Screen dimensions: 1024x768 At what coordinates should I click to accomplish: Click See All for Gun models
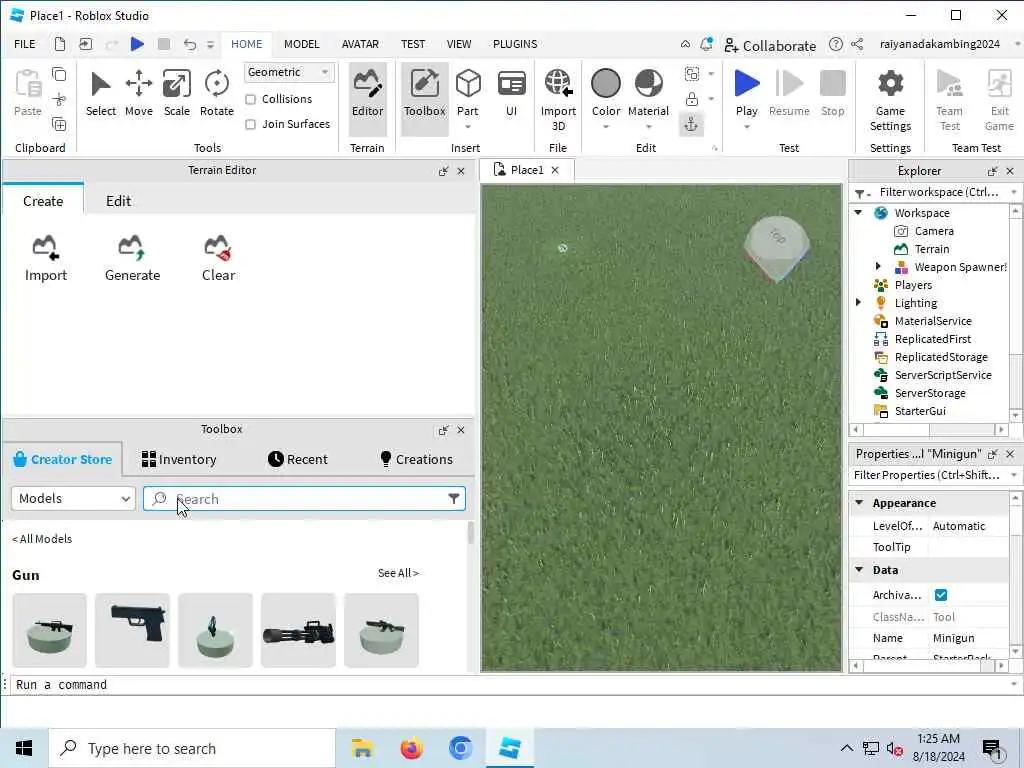pos(398,573)
